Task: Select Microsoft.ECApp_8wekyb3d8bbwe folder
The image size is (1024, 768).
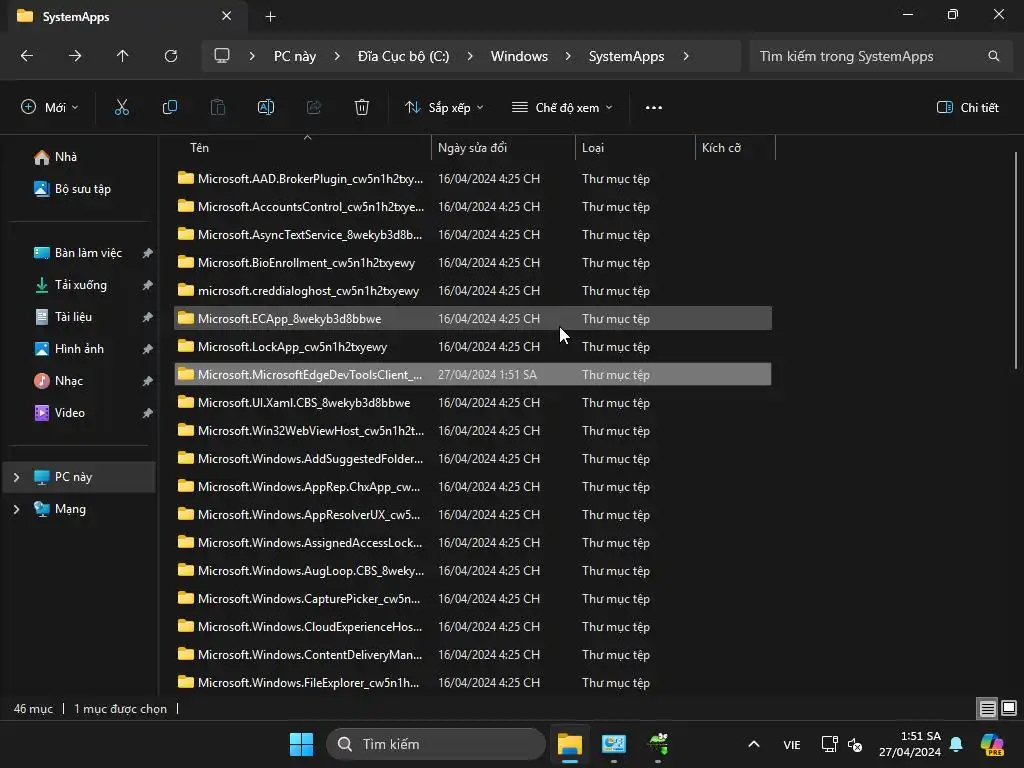Action: (473, 319)
